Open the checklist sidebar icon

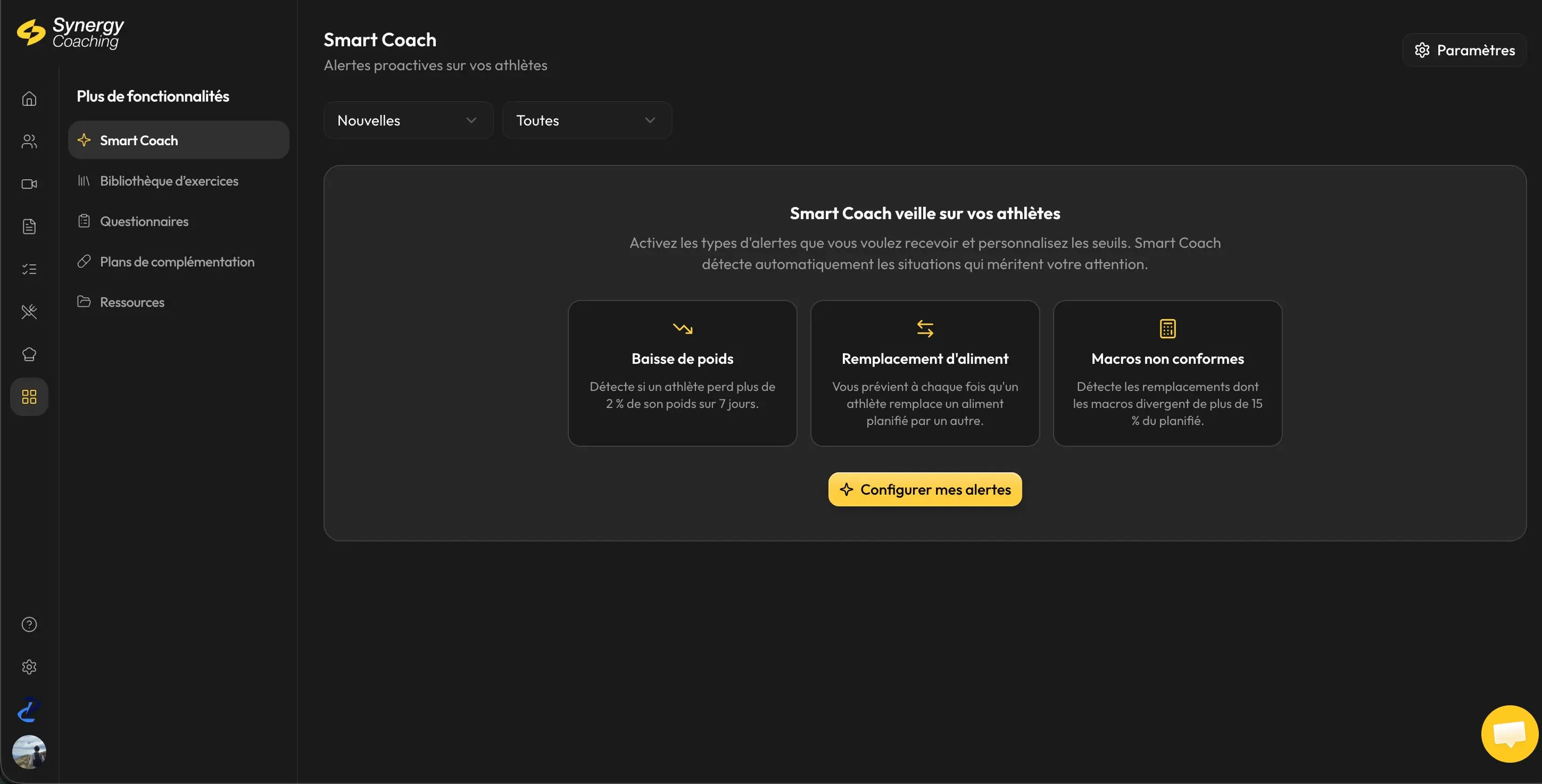tap(29, 269)
